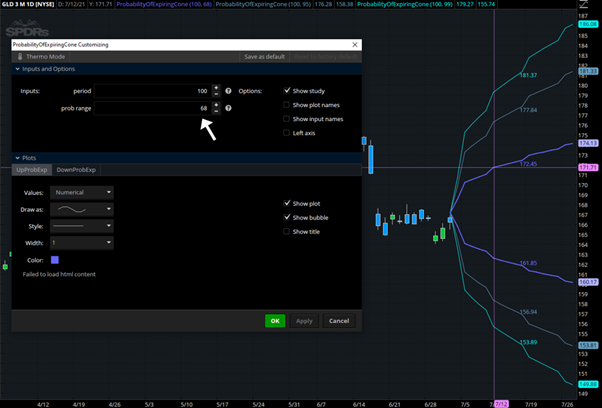Screen dimensions: 602x408
Task: Click into the prob range input field
Action: pyautogui.click(x=152, y=108)
